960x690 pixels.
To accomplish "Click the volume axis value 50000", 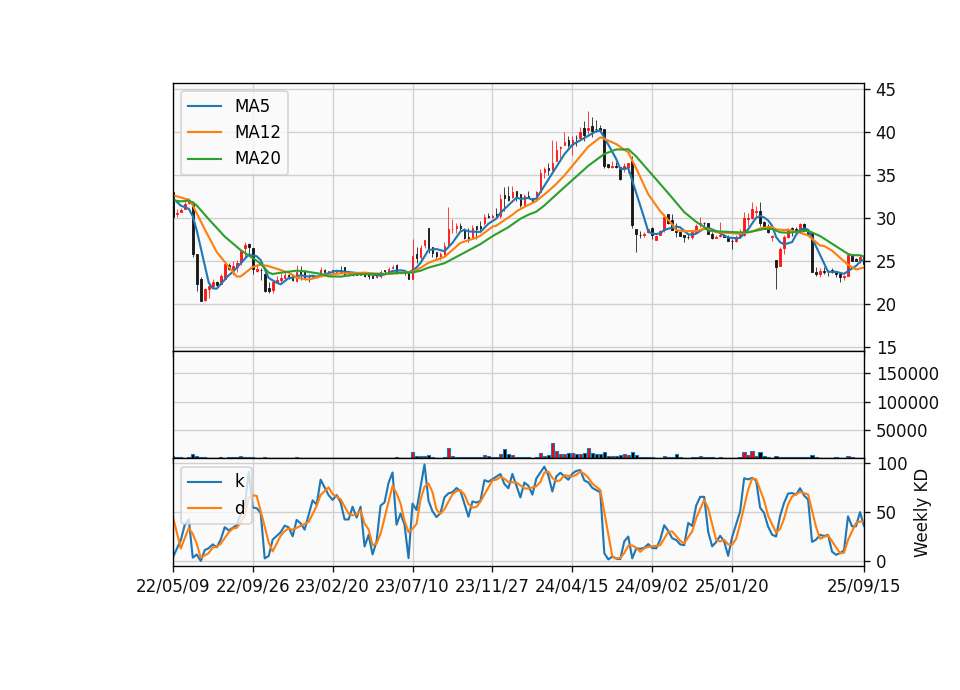I will coord(902,431).
